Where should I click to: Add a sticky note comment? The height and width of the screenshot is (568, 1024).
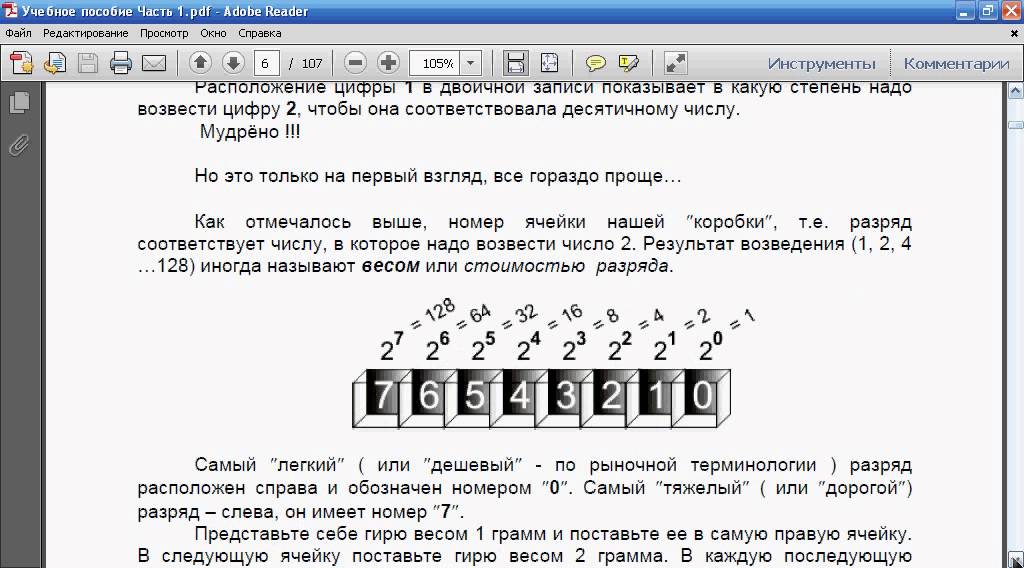pos(595,63)
